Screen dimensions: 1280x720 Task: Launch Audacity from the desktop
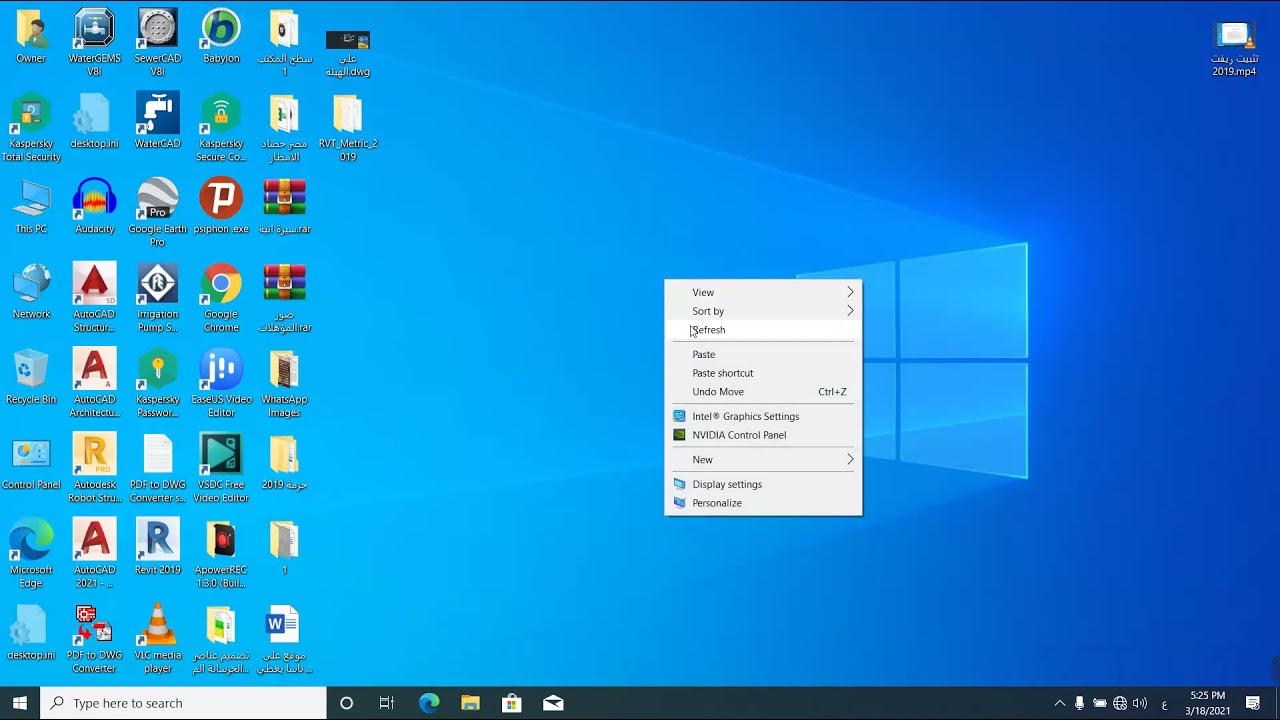[94, 207]
